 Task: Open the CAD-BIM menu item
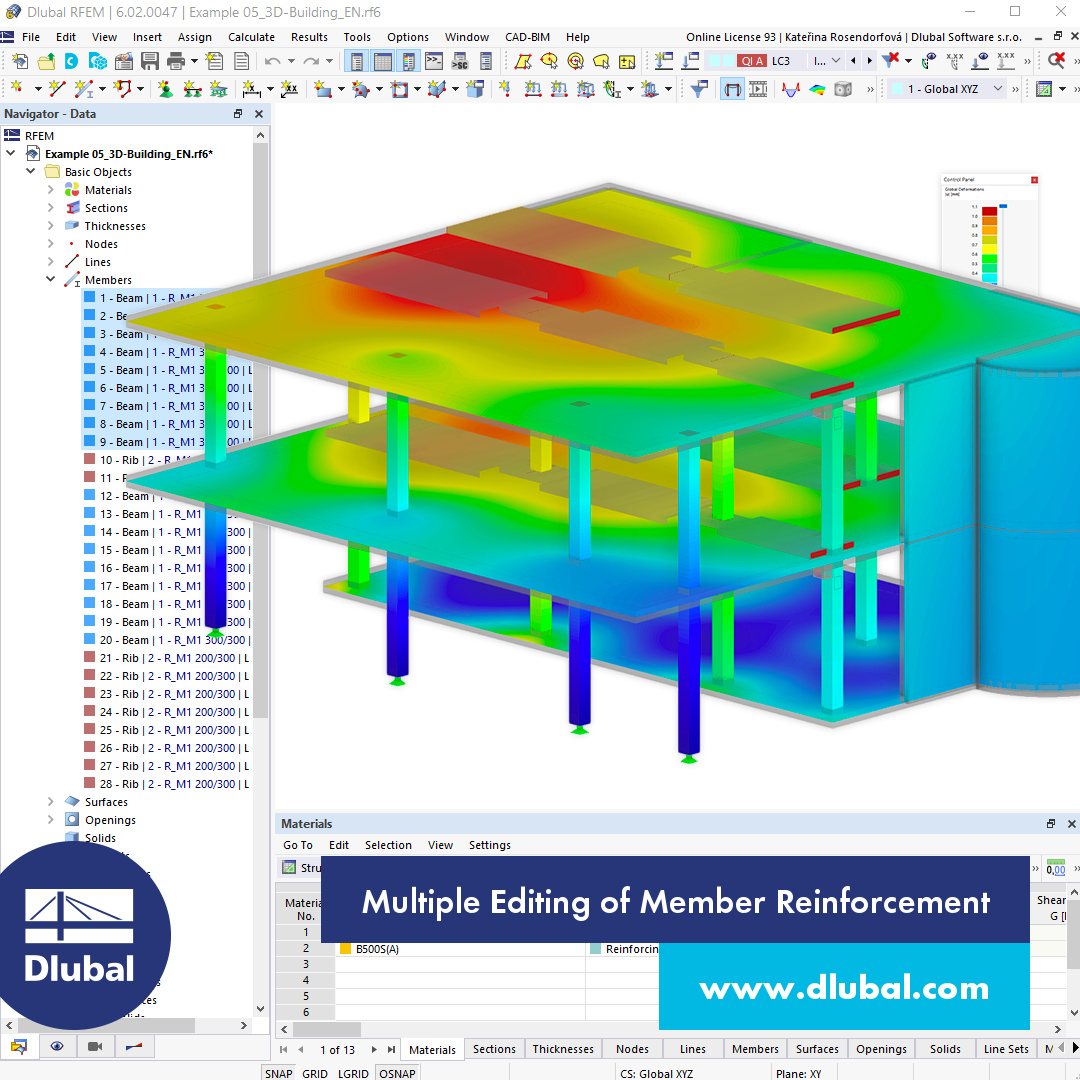527,37
